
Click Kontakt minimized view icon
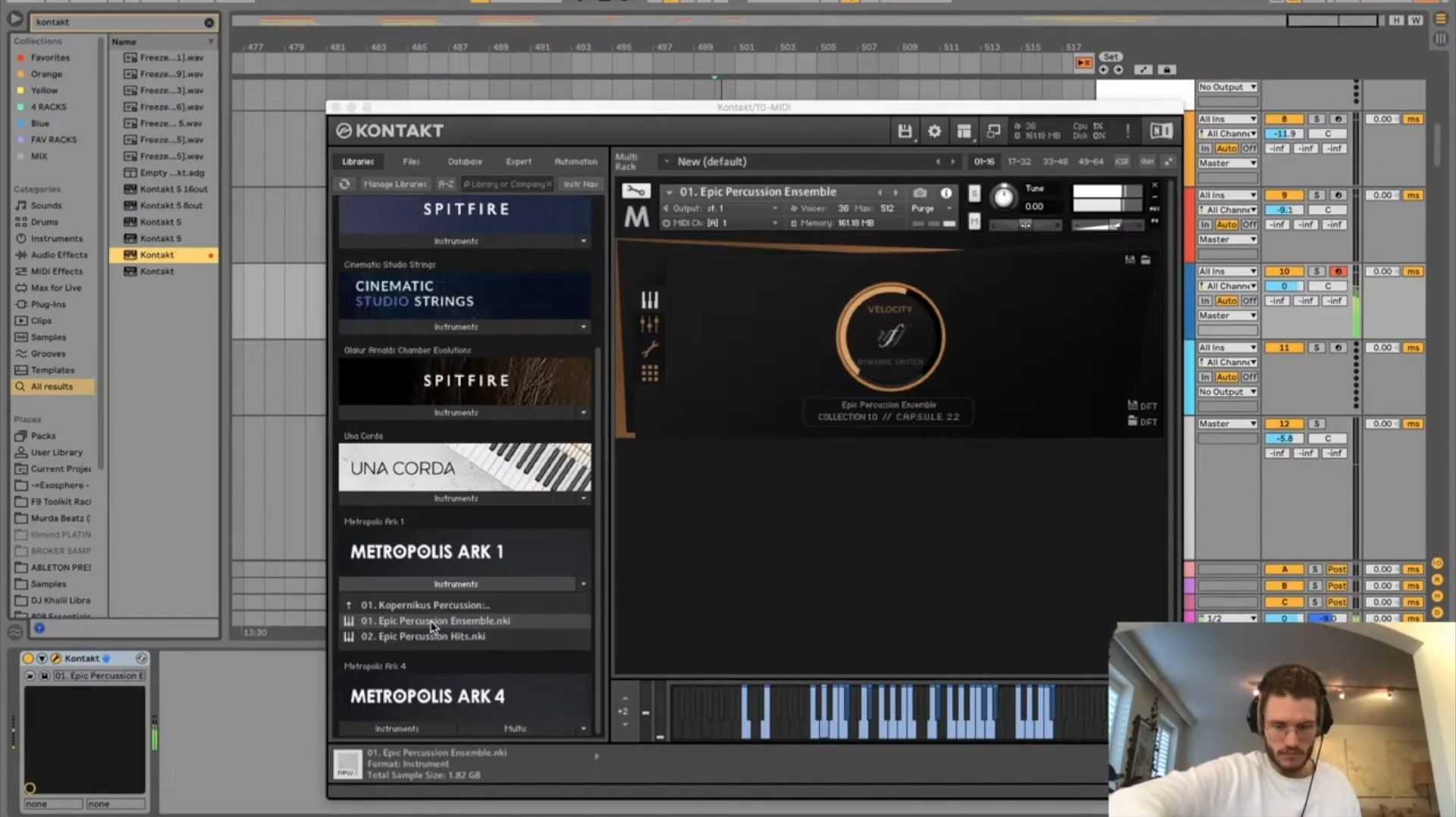[x=993, y=131]
